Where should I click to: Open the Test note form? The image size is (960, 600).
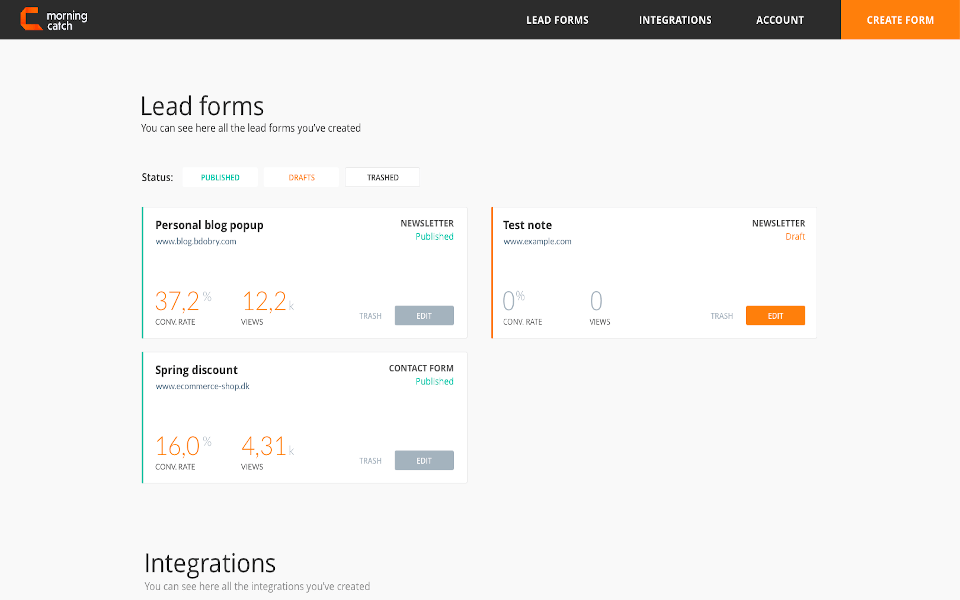tap(527, 225)
